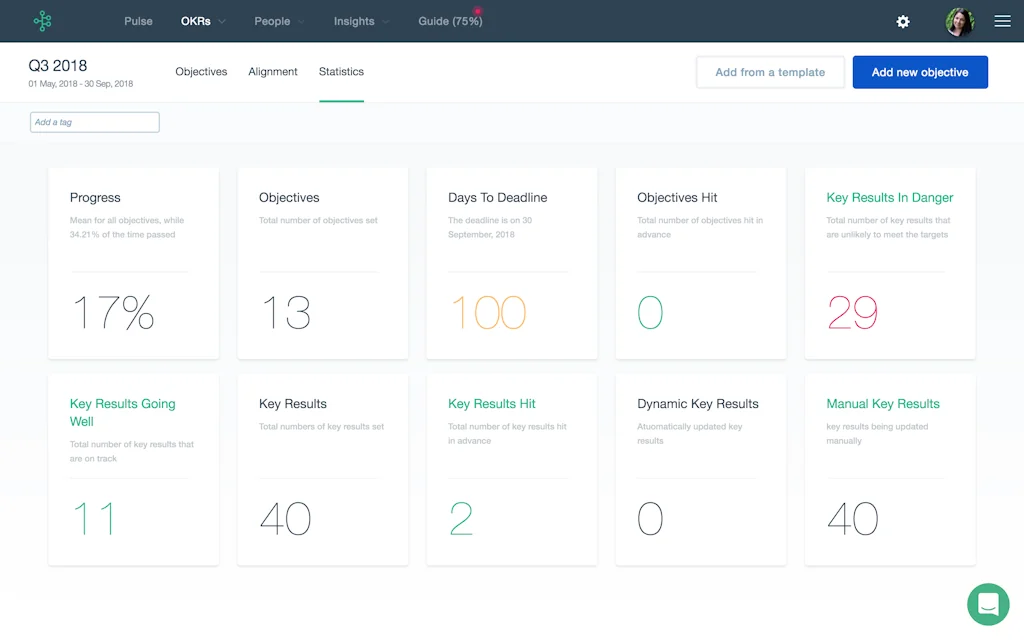Click the Key Results Going Well statistic
1024x640 pixels.
pyautogui.click(x=133, y=468)
